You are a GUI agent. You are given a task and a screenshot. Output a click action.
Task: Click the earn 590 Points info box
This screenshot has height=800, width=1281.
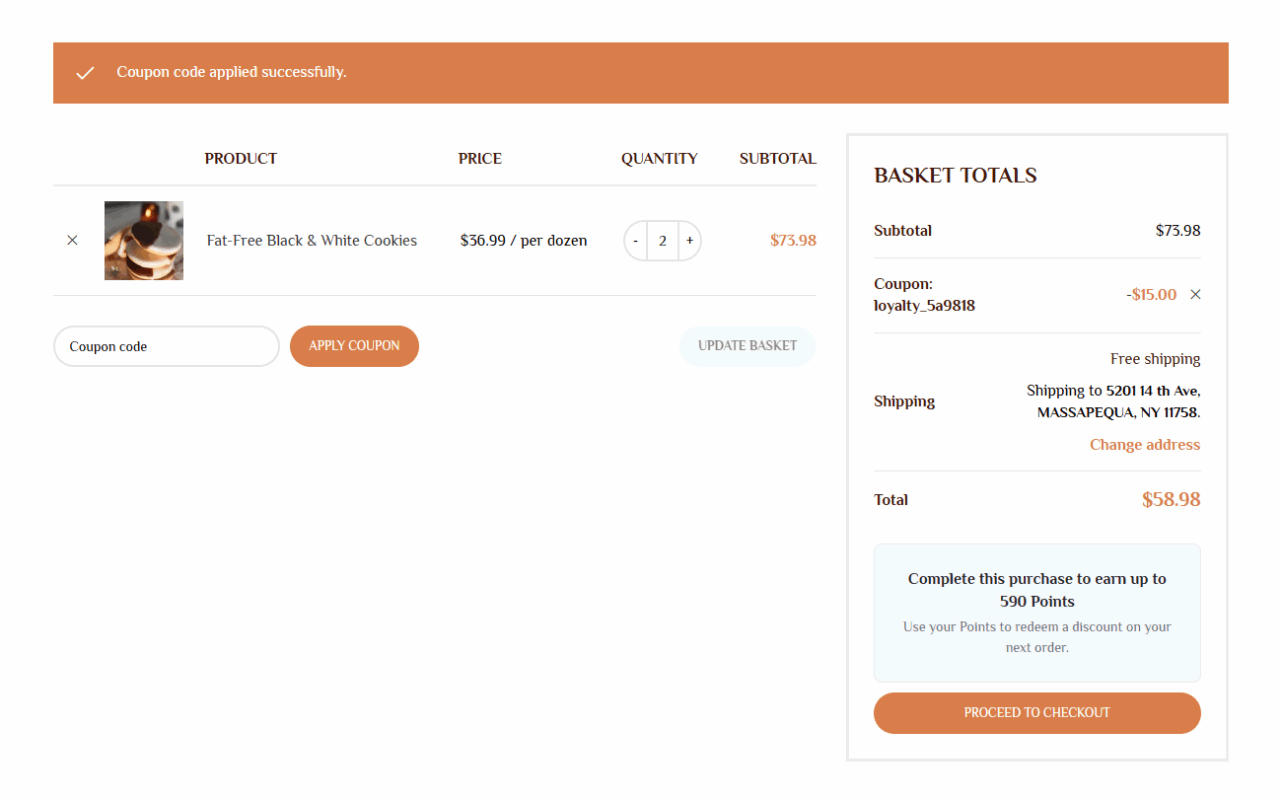click(x=1036, y=612)
